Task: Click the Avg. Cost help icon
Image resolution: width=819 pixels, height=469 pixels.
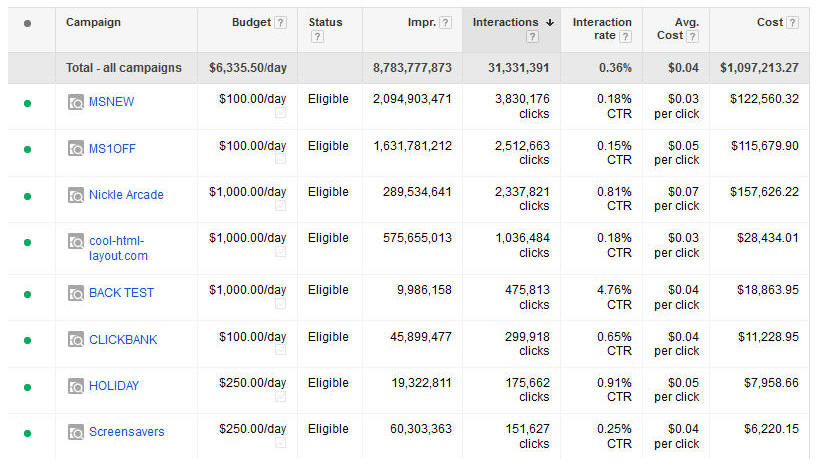Action: pyautogui.click(x=692, y=37)
